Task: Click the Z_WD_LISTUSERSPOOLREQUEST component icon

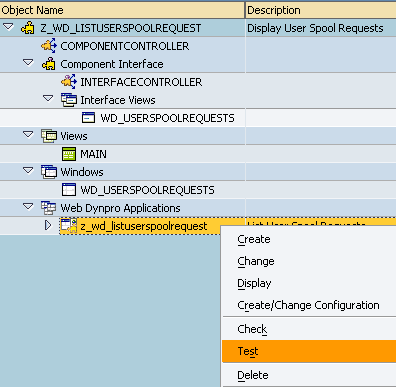Action: click(28, 28)
